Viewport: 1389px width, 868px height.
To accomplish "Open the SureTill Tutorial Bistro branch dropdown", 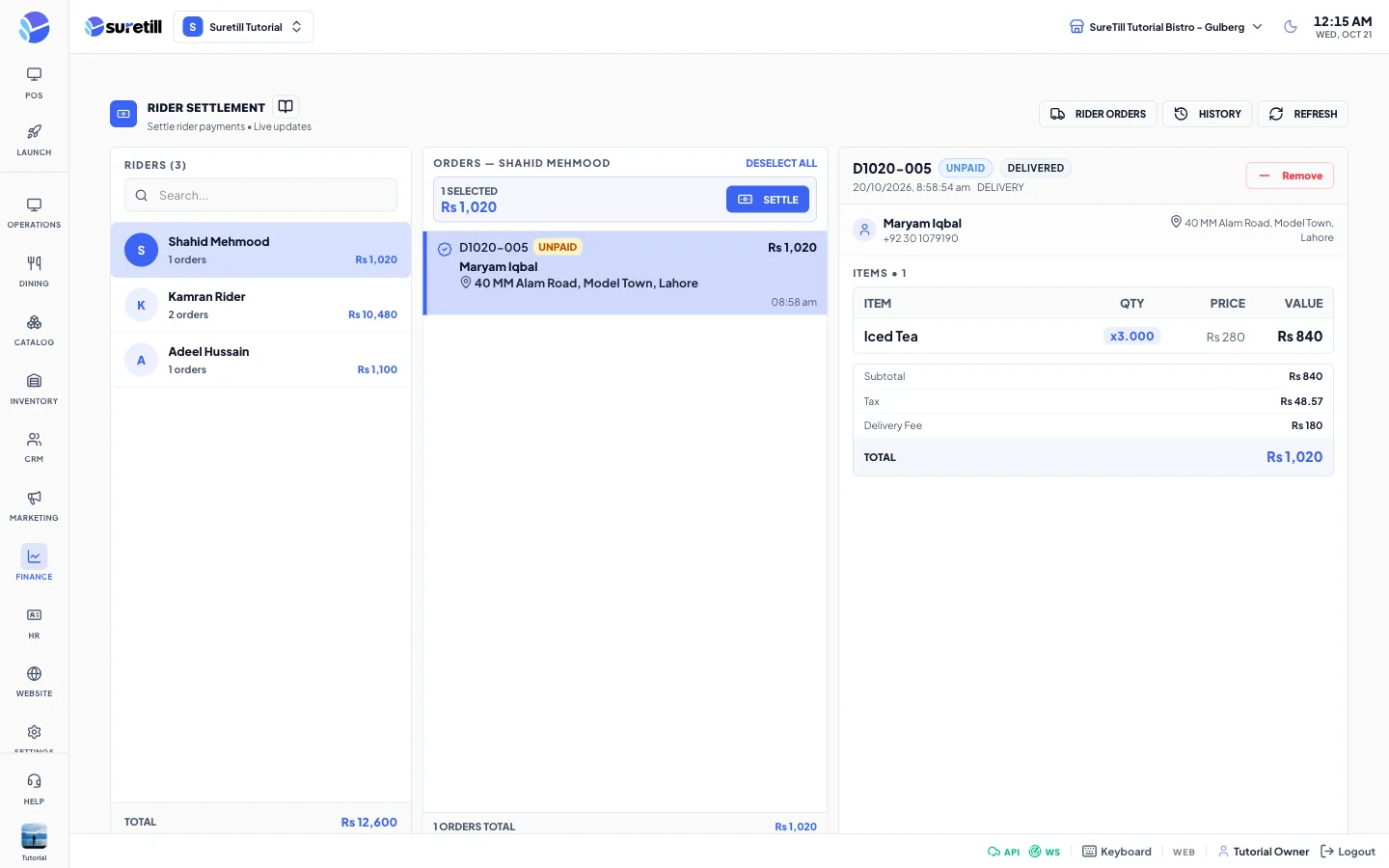I will (1166, 27).
